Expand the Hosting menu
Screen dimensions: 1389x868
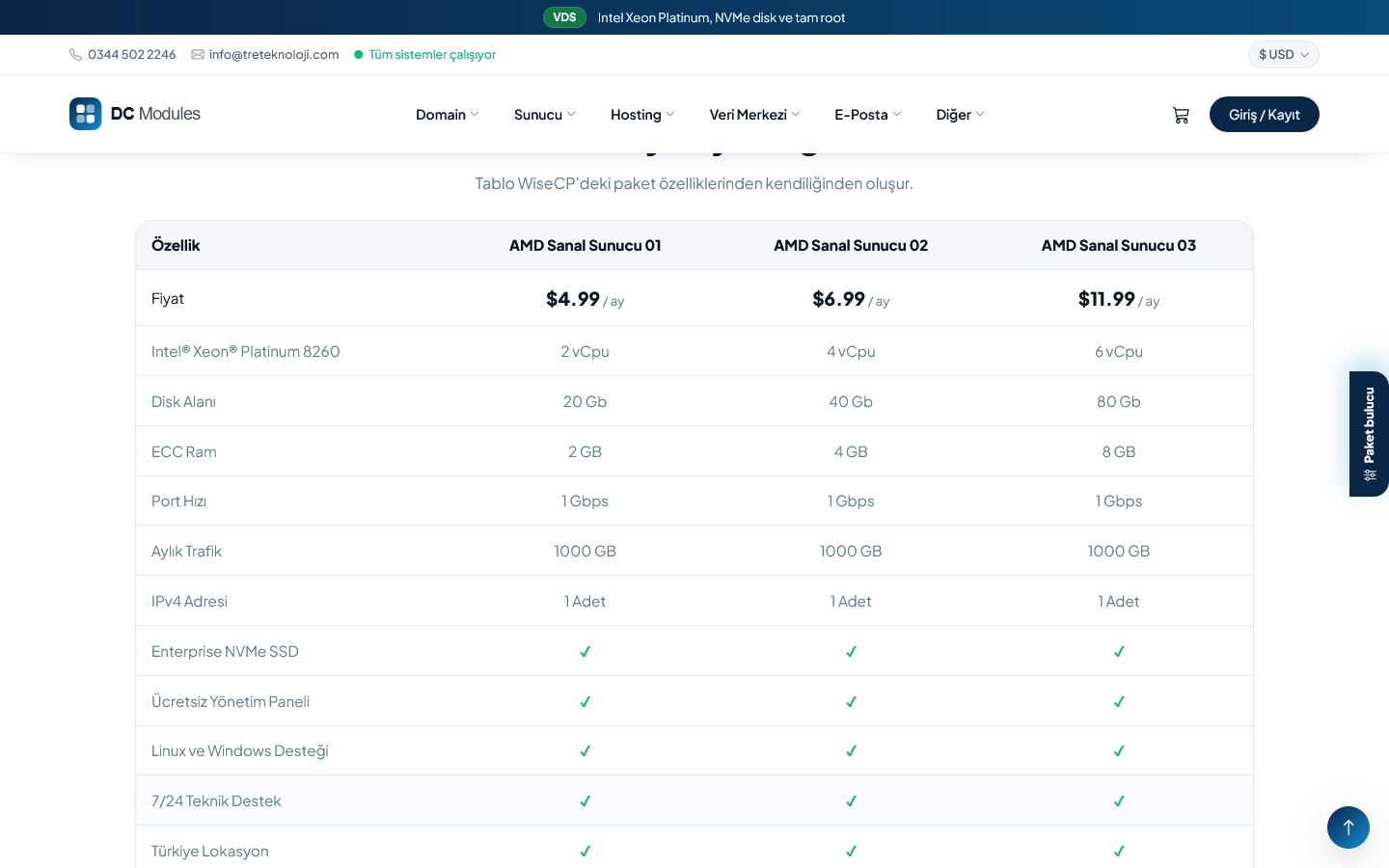pyautogui.click(x=642, y=115)
